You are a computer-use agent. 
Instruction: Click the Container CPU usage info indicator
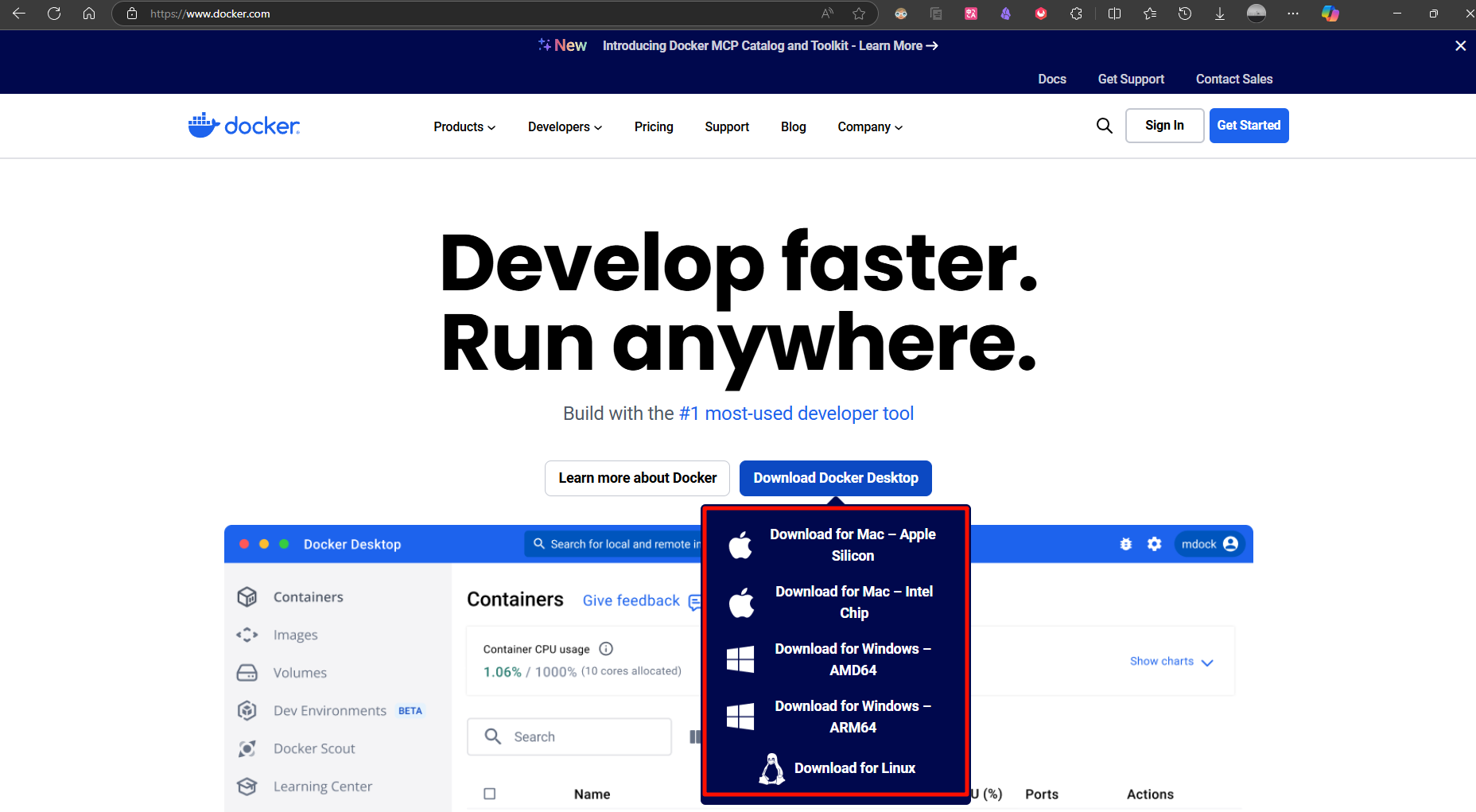pos(605,648)
